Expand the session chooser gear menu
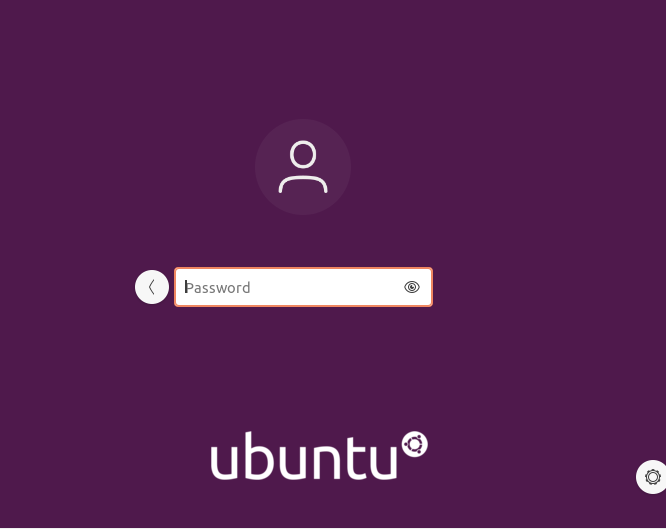Viewport: 666px width, 529px height. pyautogui.click(x=652, y=477)
